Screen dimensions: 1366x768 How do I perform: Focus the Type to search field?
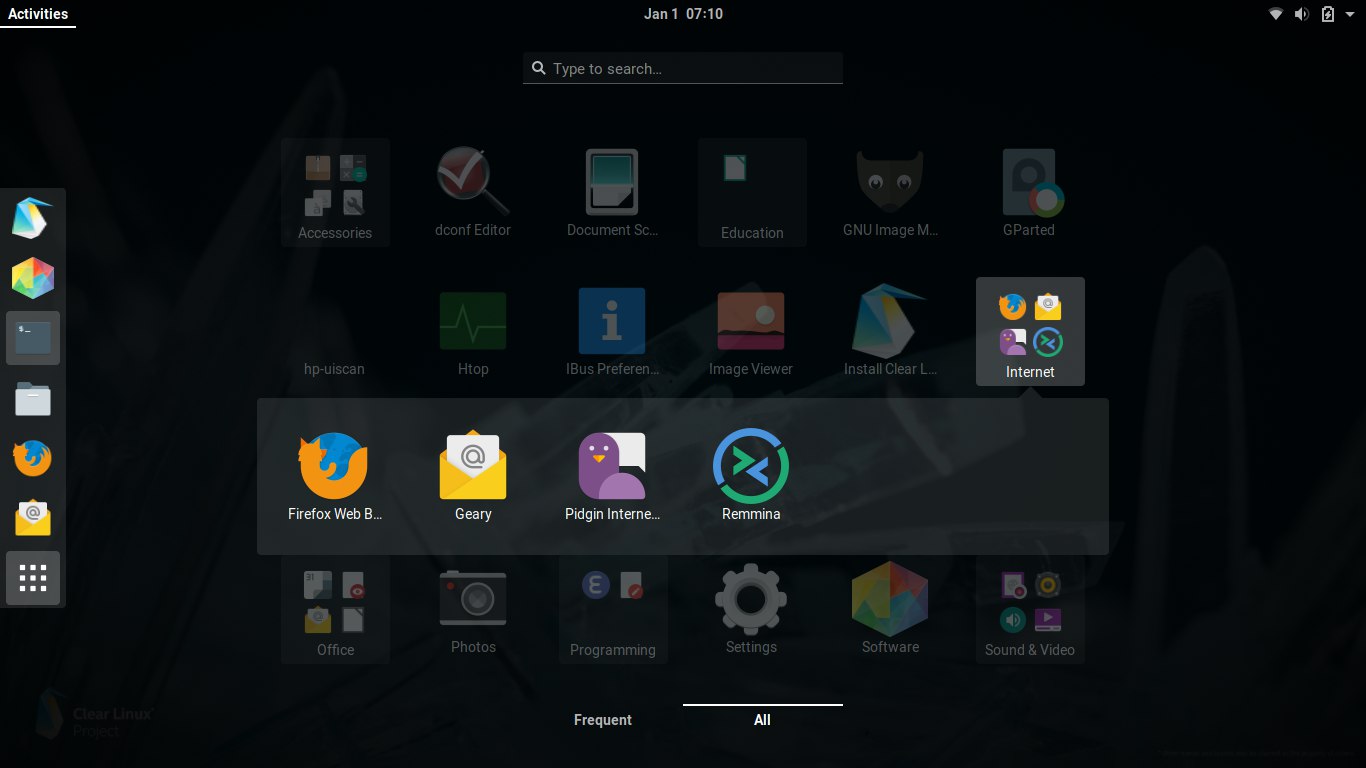683,68
